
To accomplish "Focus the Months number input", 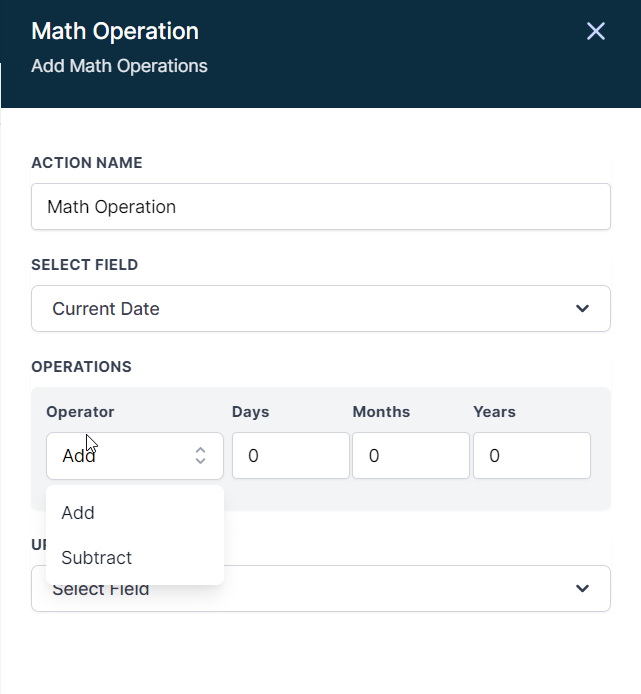I will point(410,456).
